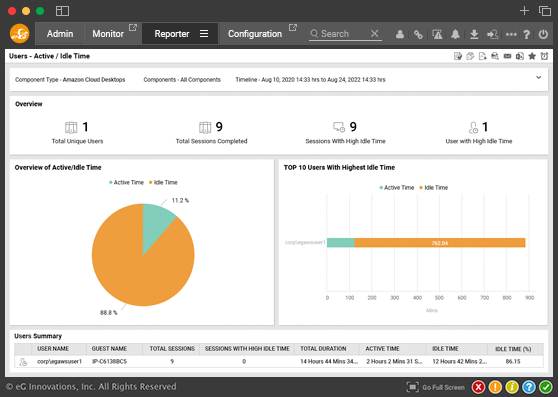Open the Reporter hamburger menu

pos(204,33)
